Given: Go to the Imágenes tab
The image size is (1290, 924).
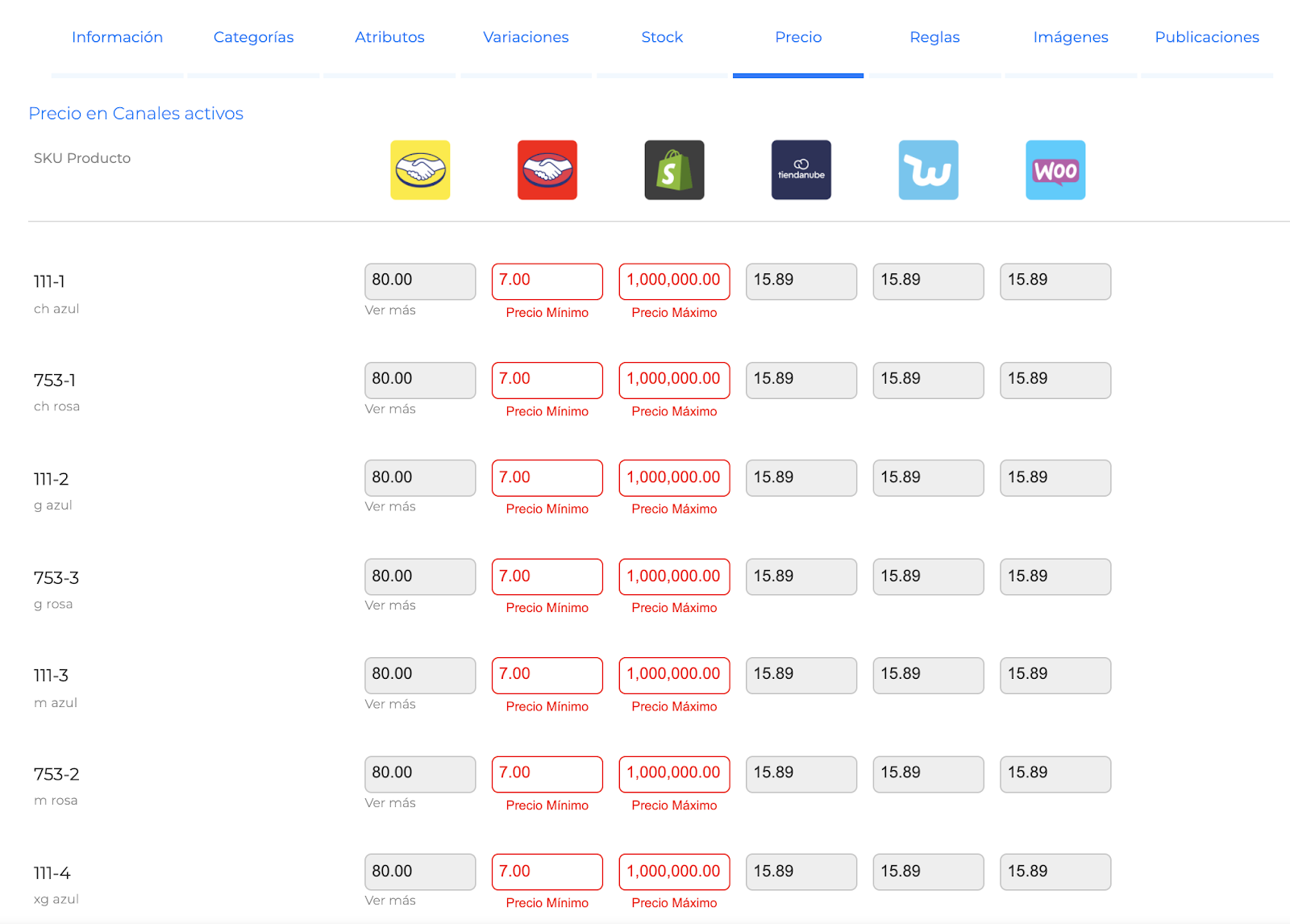Looking at the screenshot, I should point(1071,37).
